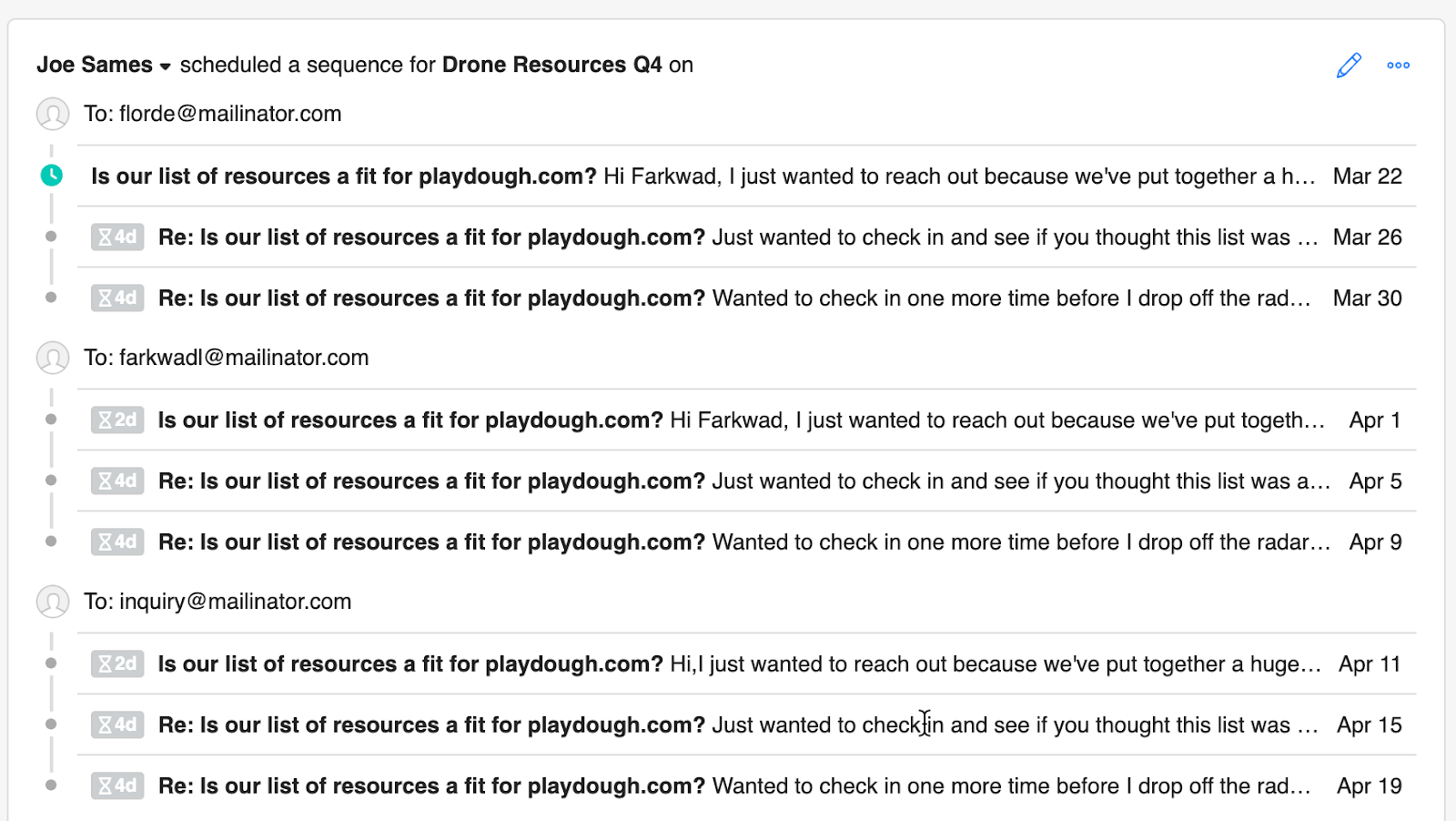Click the 2d delay badge on Apr 11 email

[x=117, y=664]
